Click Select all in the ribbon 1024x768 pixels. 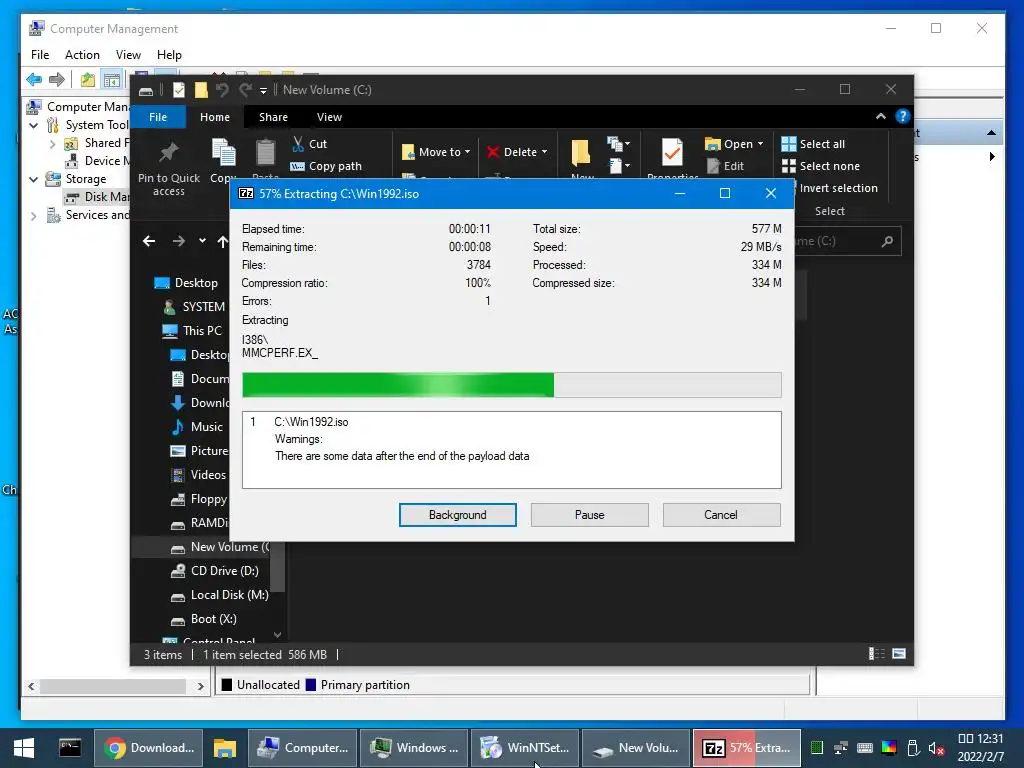[x=813, y=144]
